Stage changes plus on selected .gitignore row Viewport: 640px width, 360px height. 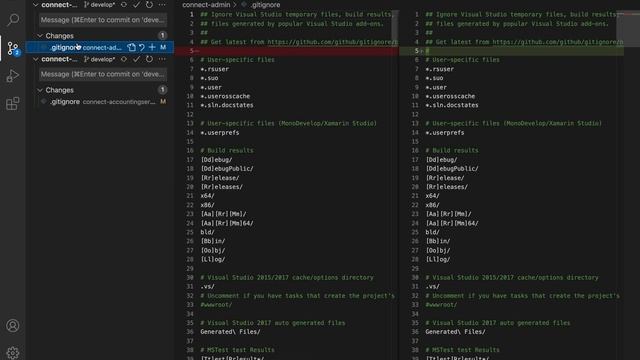(152, 47)
